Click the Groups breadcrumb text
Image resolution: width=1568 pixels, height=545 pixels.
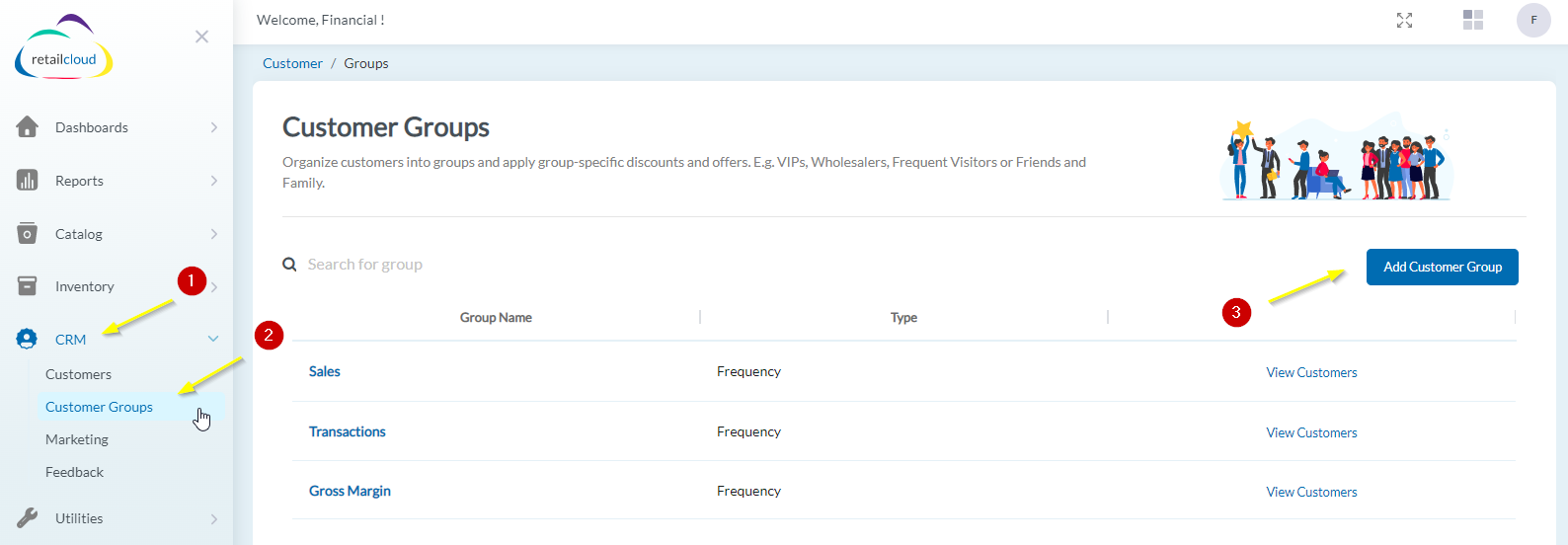click(366, 63)
